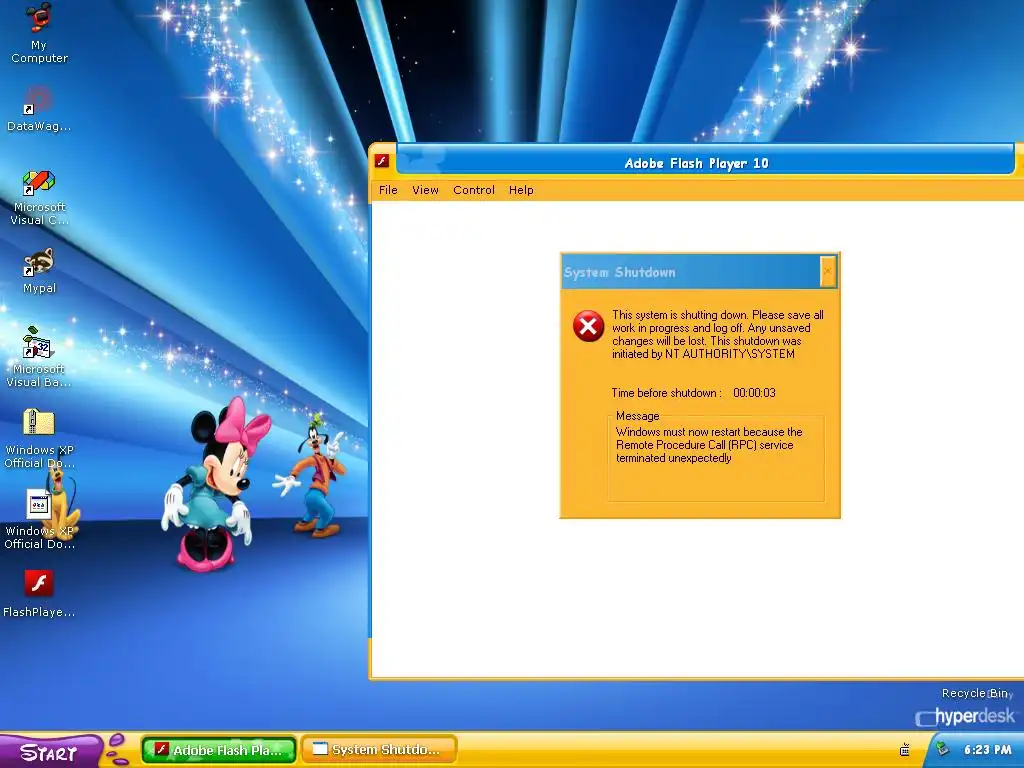The width and height of the screenshot is (1024, 768).
Task: Click the 'This system is shutting down' text
Action: coord(718,334)
